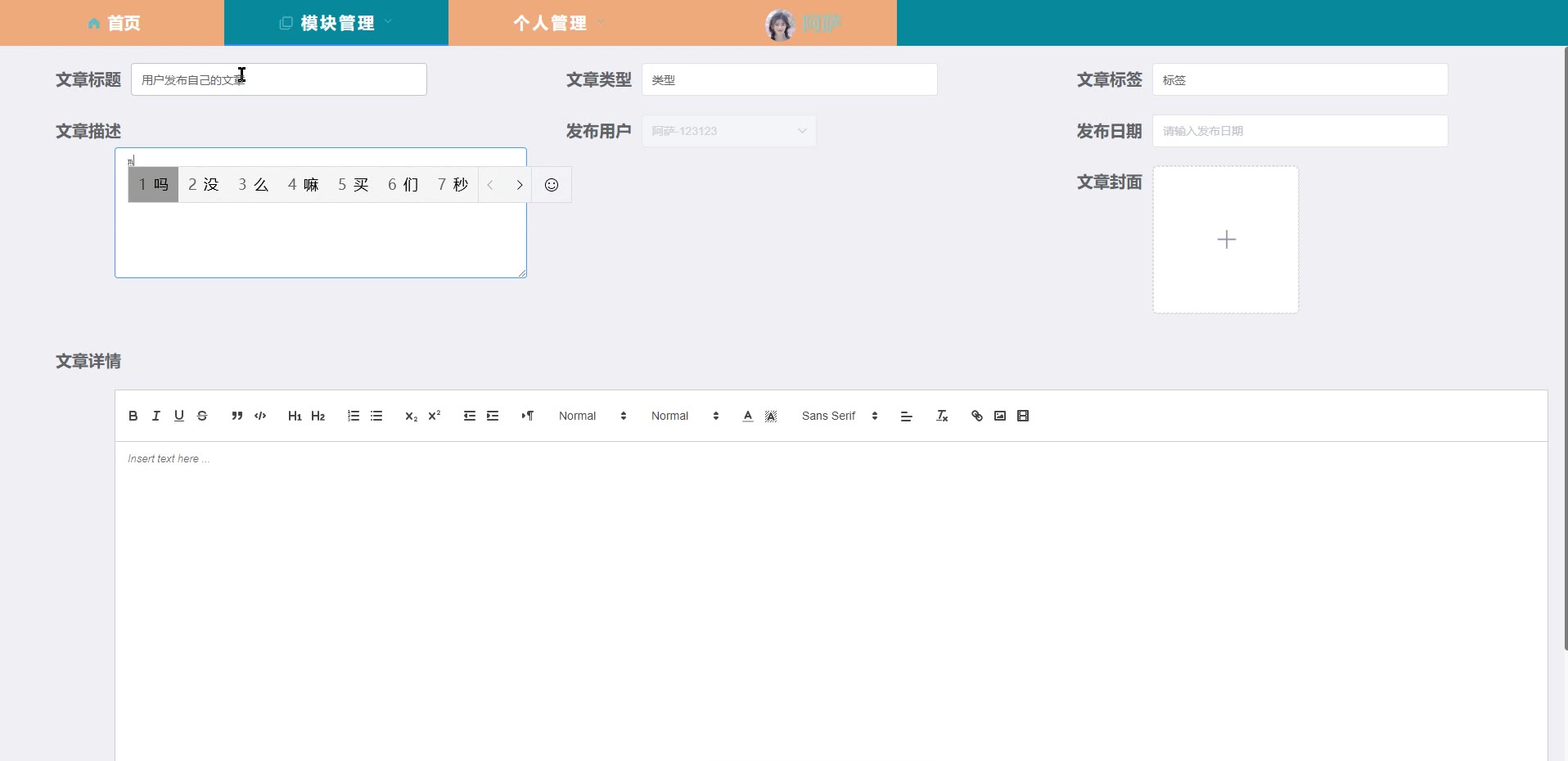Focus the 文章标题 input field
This screenshot has width=1568, height=761.
279,79
